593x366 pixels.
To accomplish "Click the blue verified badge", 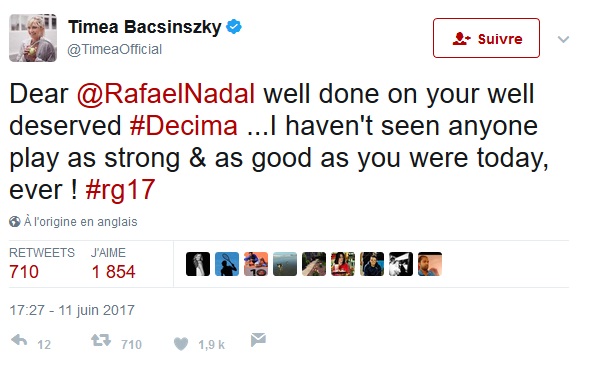I will click(x=234, y=27).
